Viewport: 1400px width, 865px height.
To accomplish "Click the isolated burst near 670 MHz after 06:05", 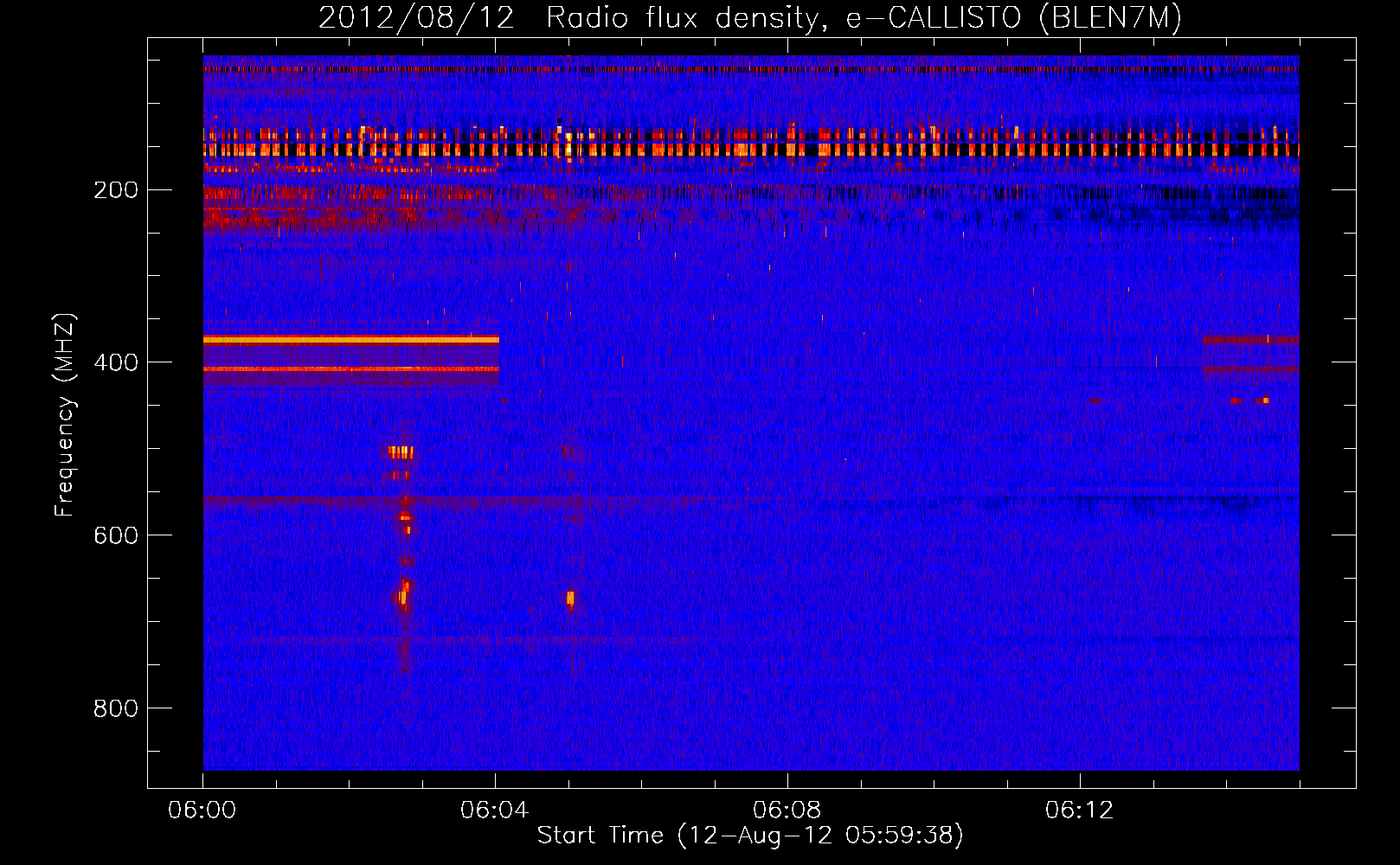I will (570, 598).
